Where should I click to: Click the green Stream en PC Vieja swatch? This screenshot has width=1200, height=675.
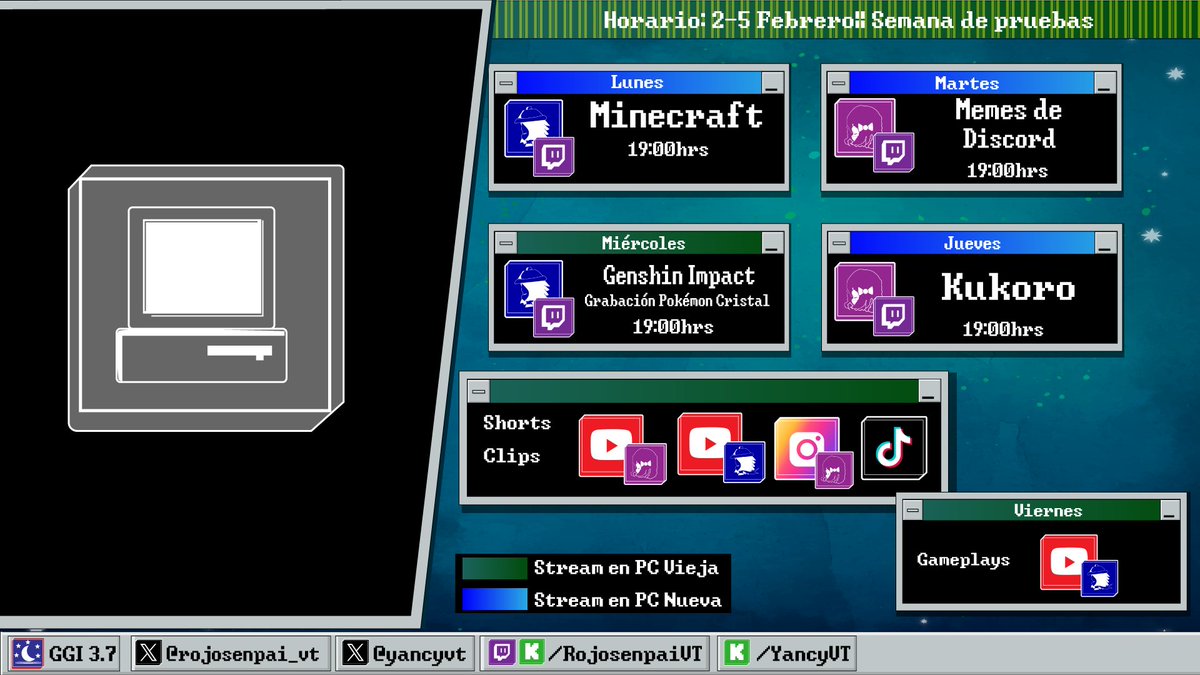click(x=493, y=568)
